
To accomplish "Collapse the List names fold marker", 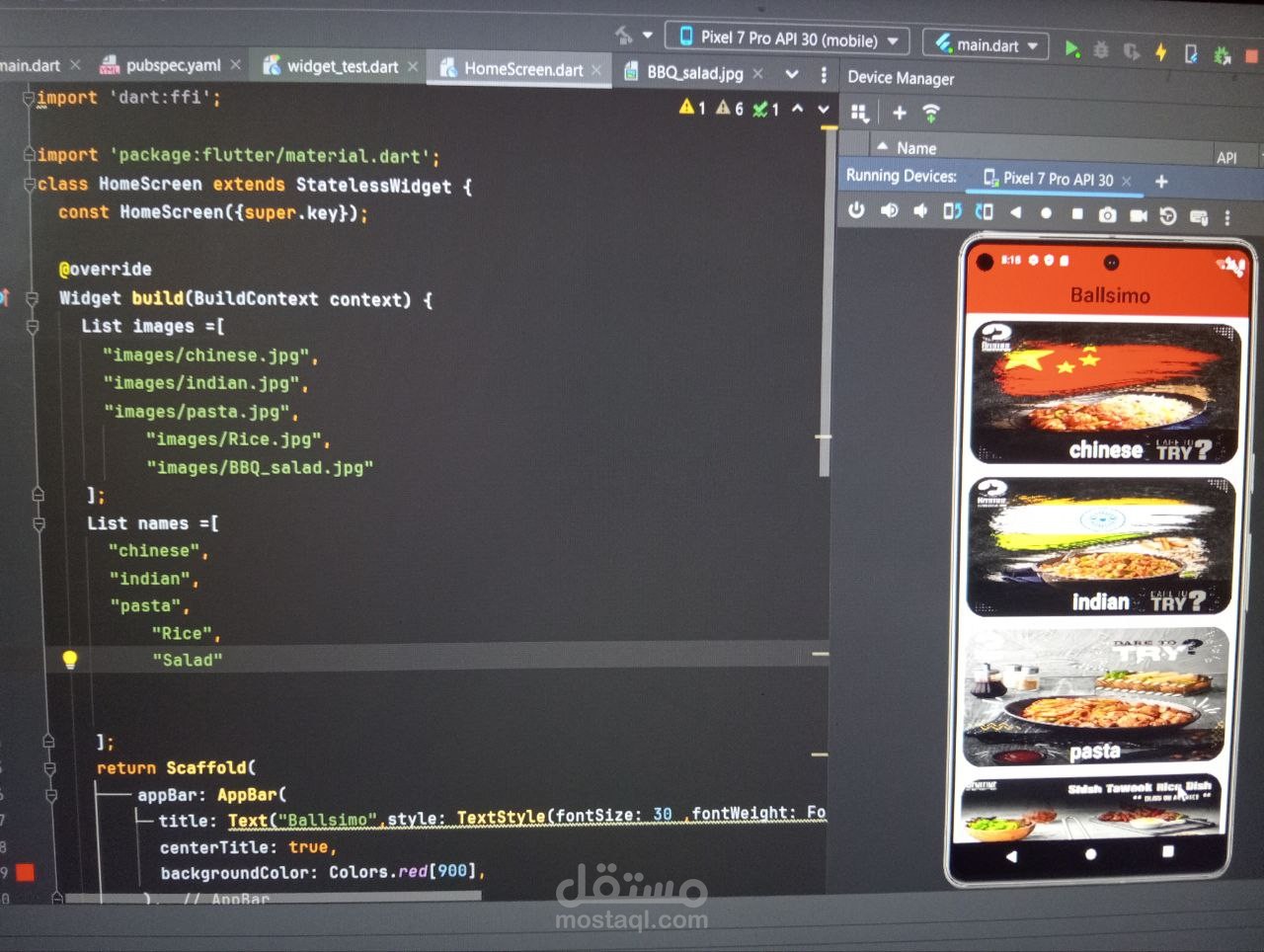I will (39, 523).
